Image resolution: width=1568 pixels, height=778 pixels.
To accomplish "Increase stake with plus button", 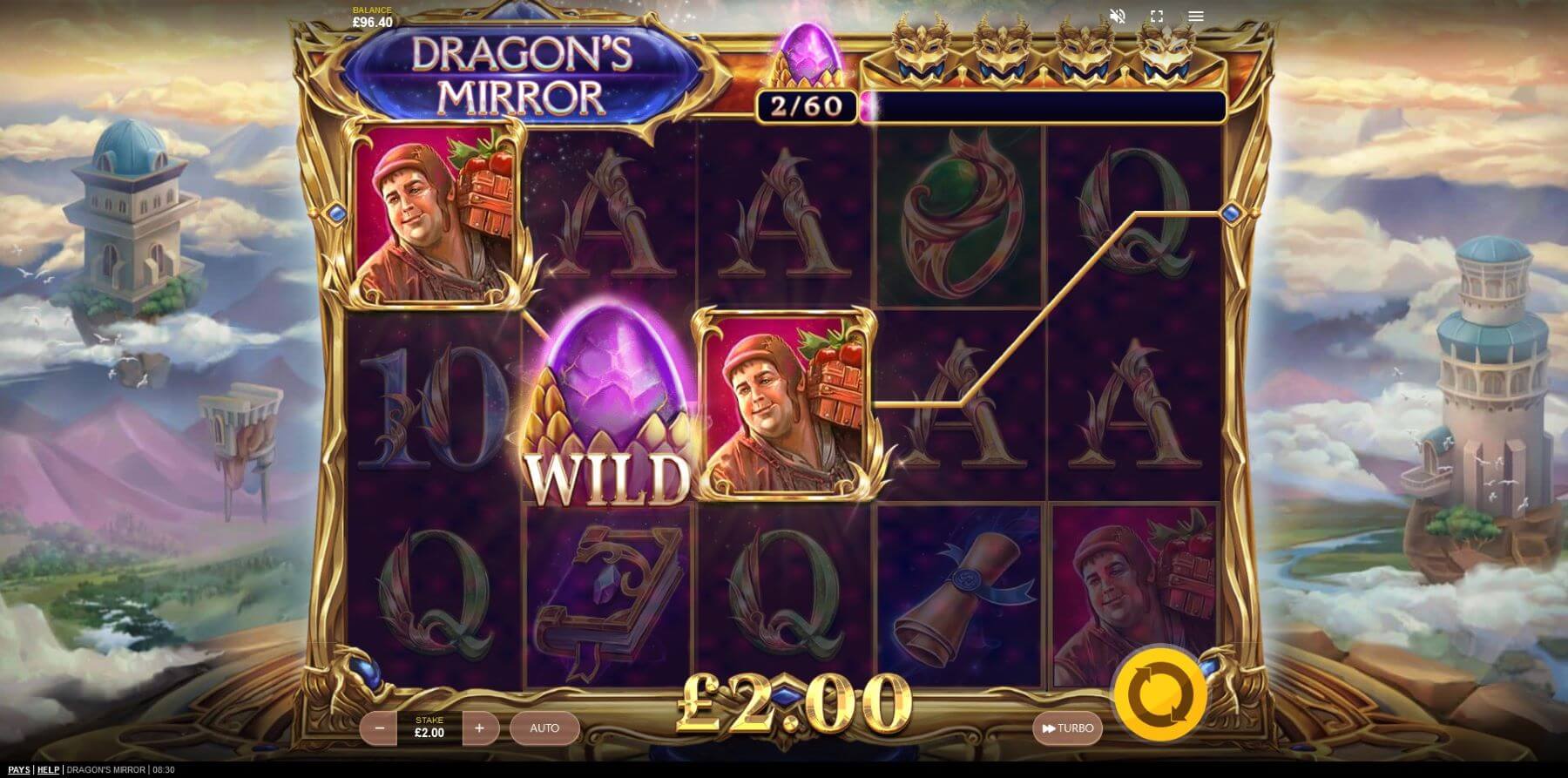I will click(x=479, y=728).
